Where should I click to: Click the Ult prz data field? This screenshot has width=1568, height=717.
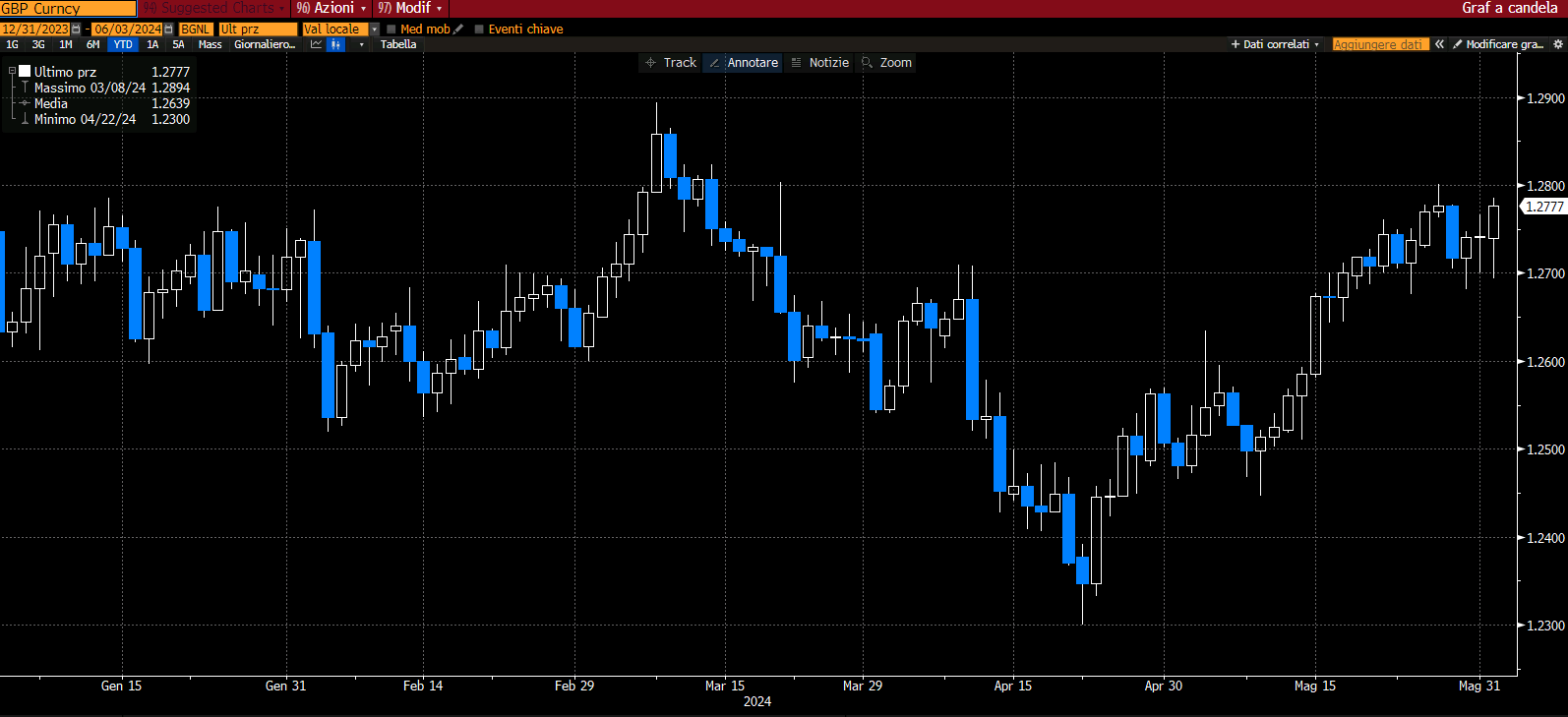tap(258, 30)
